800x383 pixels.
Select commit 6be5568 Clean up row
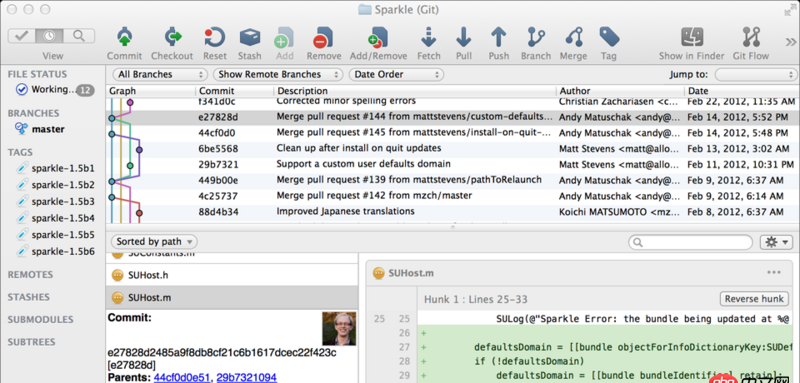tap(452, 149)
